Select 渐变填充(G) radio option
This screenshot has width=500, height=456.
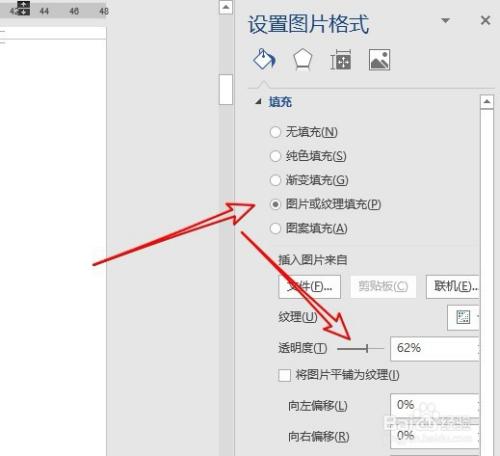point(275,180)
